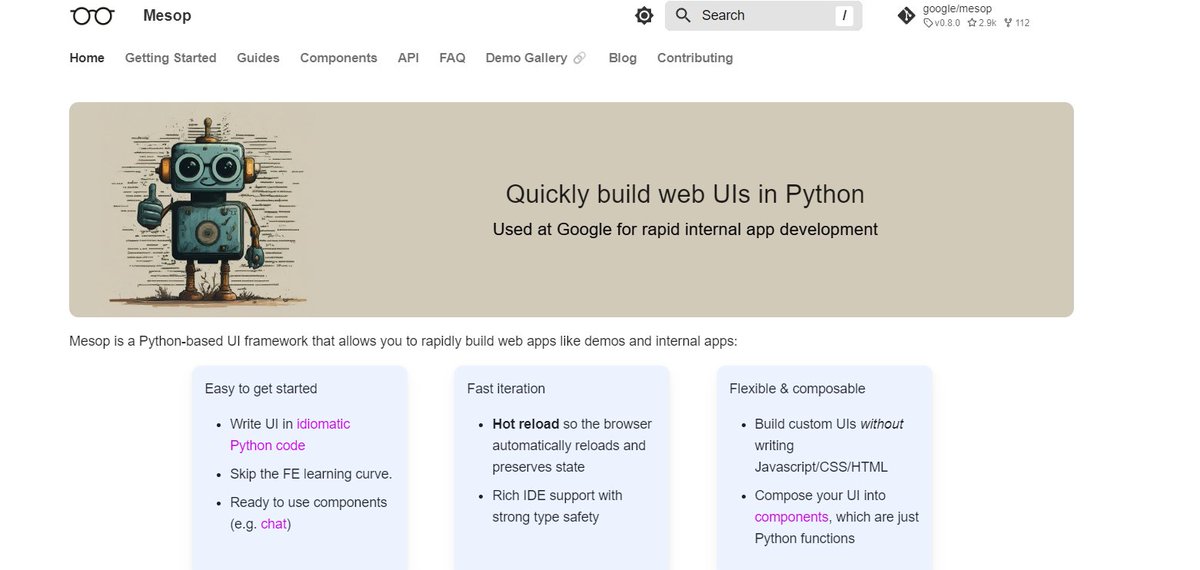The width and height of the screenshot is (1200, 570).
Task: Select the Home tab
Action: pyautogui.click(x=87, y=58)
